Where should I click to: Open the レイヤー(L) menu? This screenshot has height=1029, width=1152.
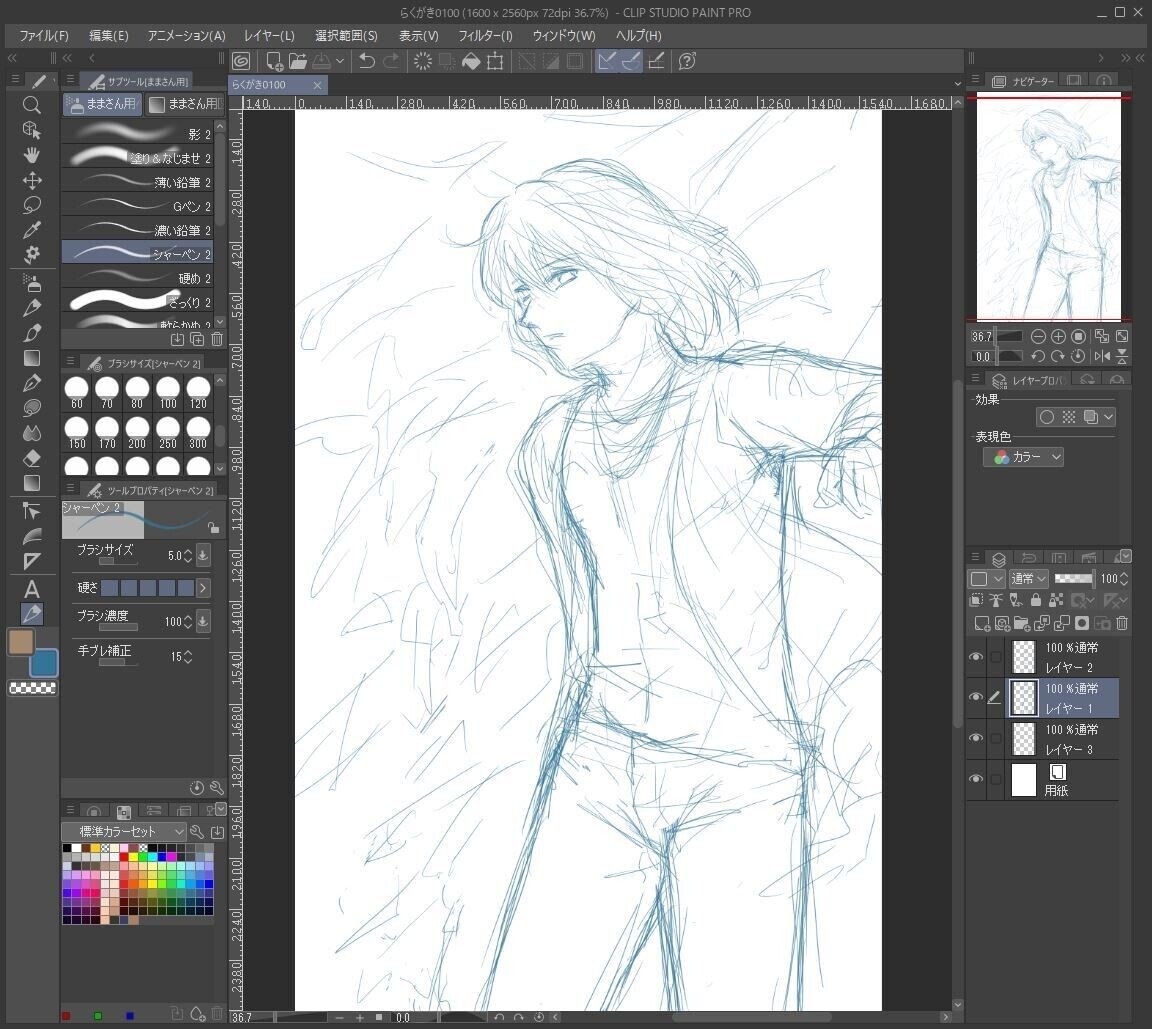point(269,35)
